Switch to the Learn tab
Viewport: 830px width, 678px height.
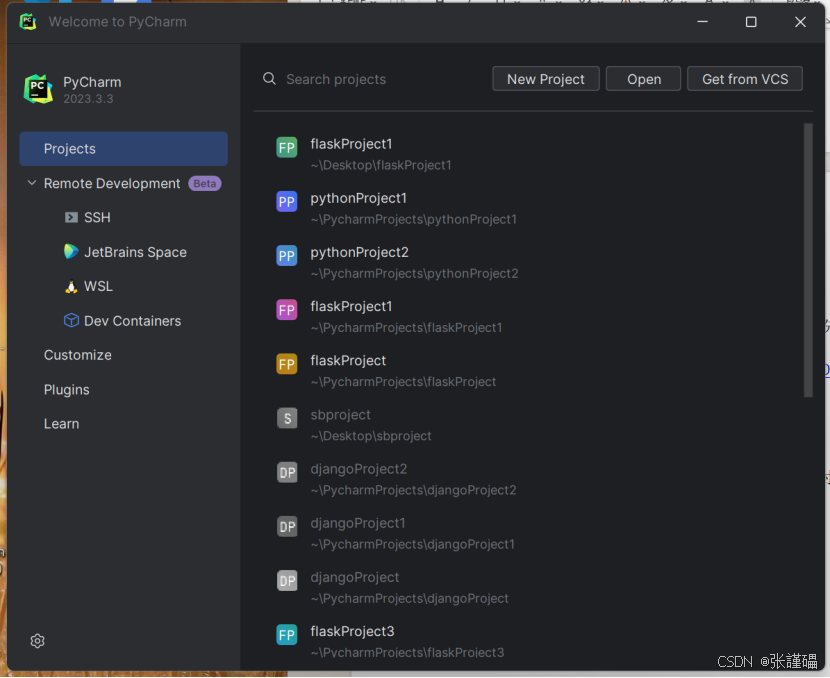(x=61, y=424)
